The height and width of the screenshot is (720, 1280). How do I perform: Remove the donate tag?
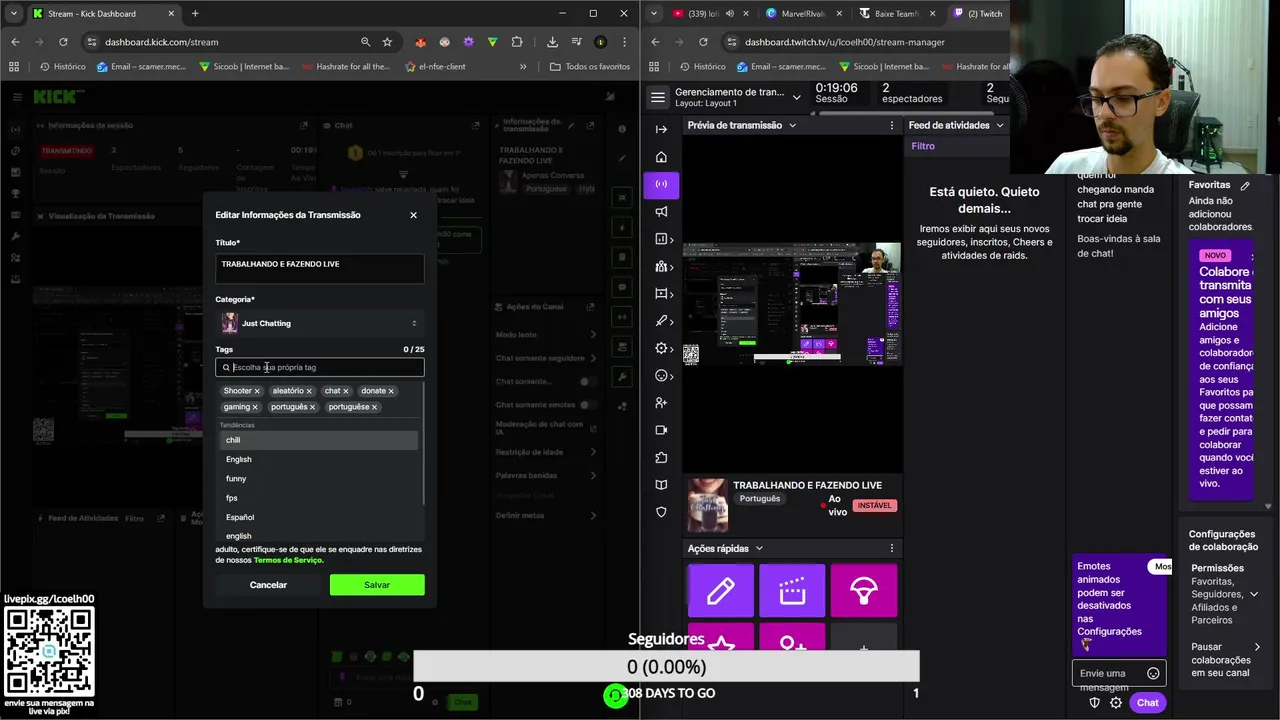pos(391,391)
